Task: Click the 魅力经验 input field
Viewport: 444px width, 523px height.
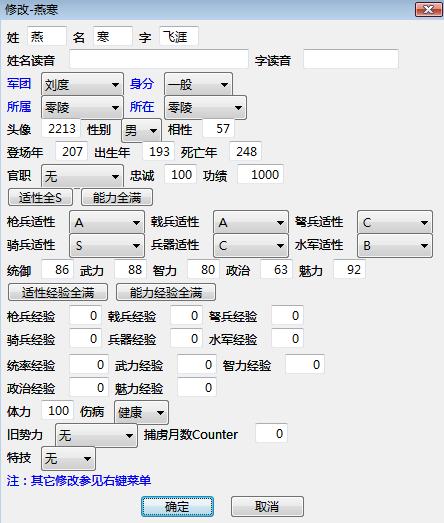Action: click(x=197, y=387)
